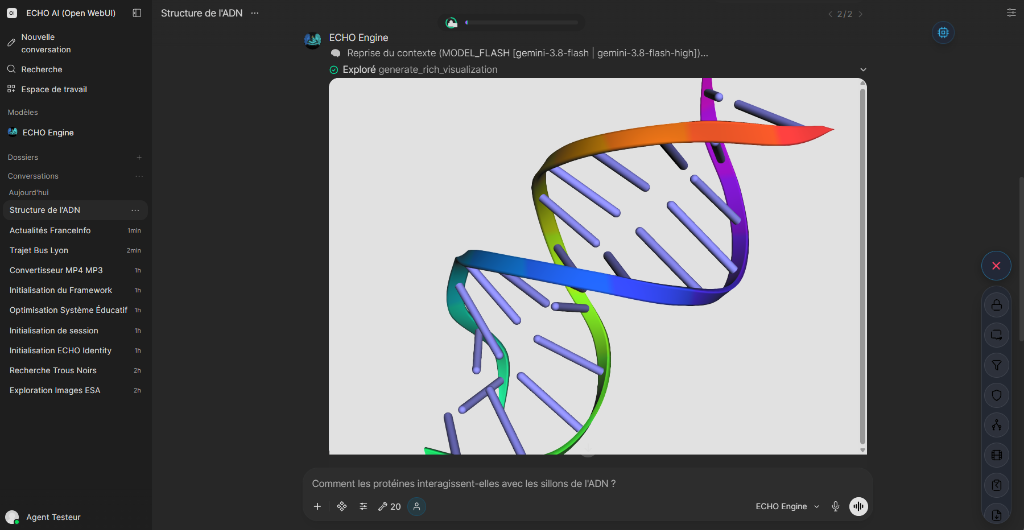Click the Exploré generate_rich_visualization label
The height and width of the screenshot is (530, 1024).
[420, 70]
